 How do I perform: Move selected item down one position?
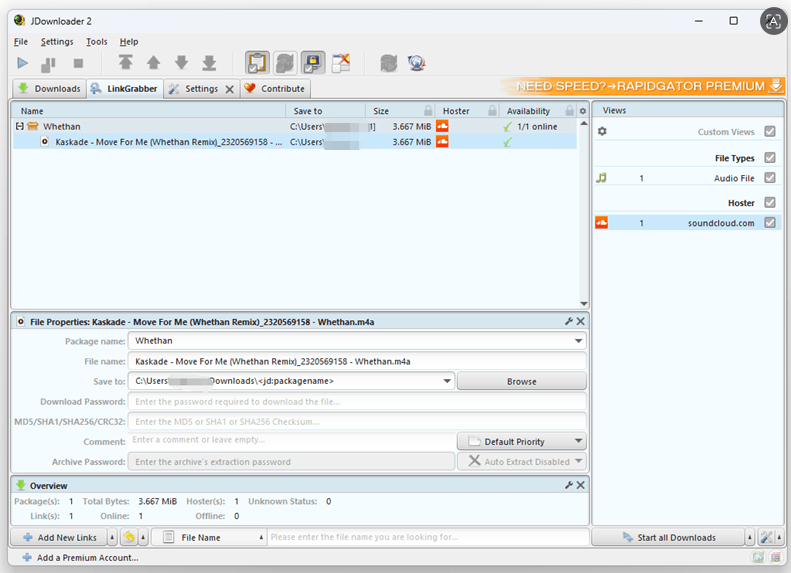[181, 63]
